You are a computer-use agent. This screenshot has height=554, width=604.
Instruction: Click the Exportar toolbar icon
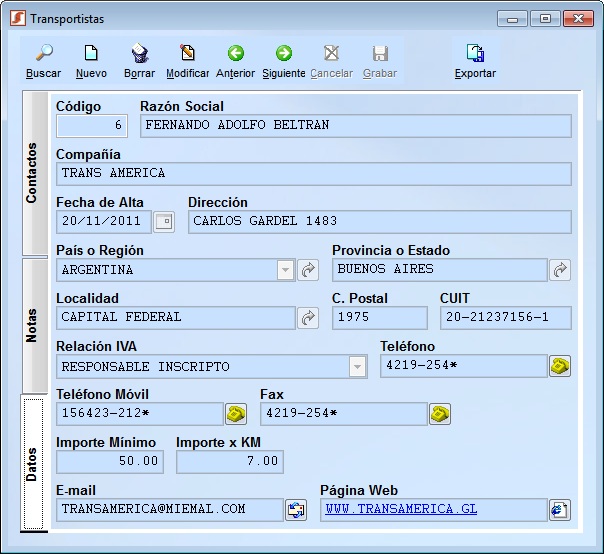[475, 53]
